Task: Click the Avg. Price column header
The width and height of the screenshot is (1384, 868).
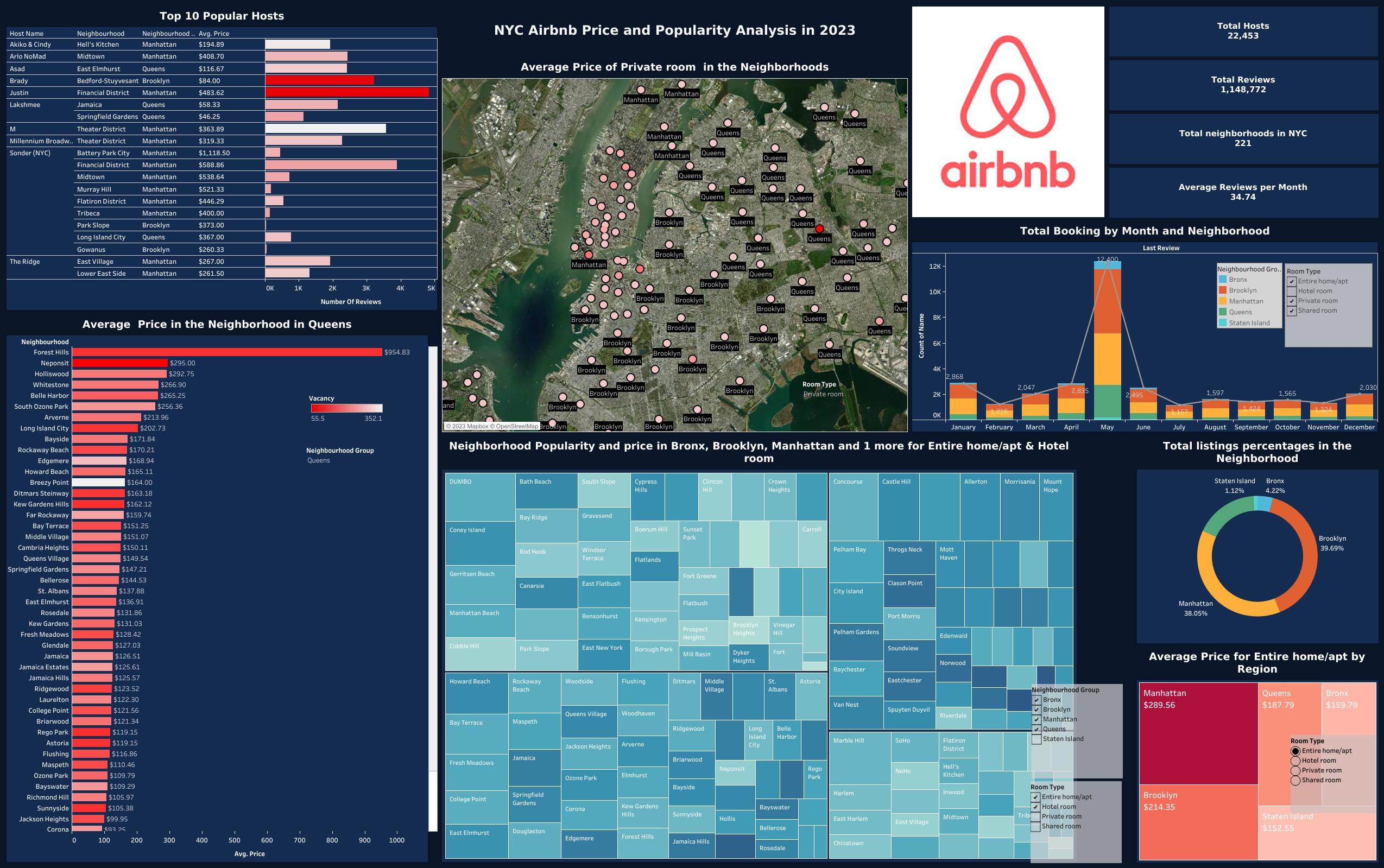Action: click(x=213, y=33)
